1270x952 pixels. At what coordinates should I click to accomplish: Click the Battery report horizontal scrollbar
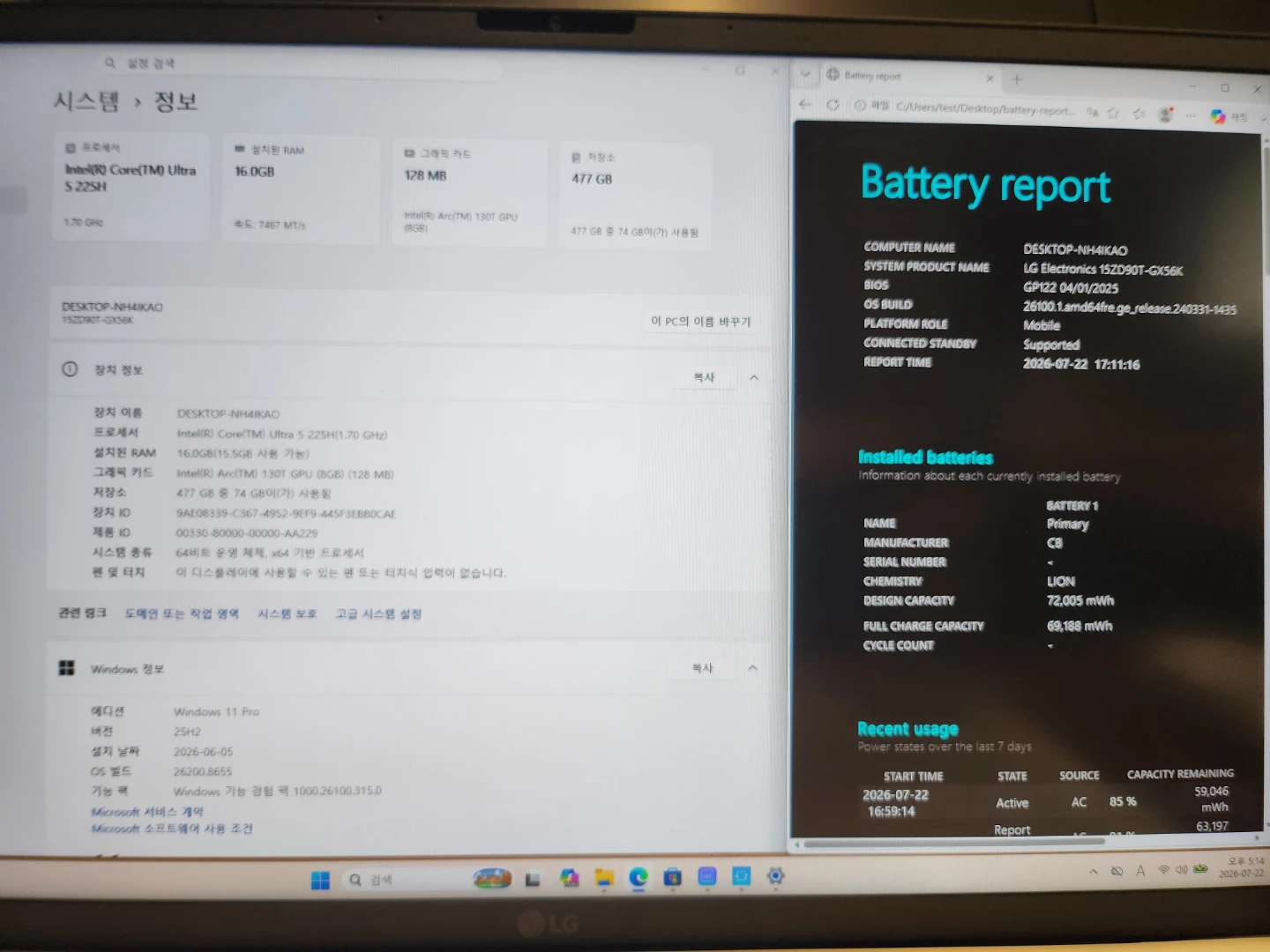point(954,843)
